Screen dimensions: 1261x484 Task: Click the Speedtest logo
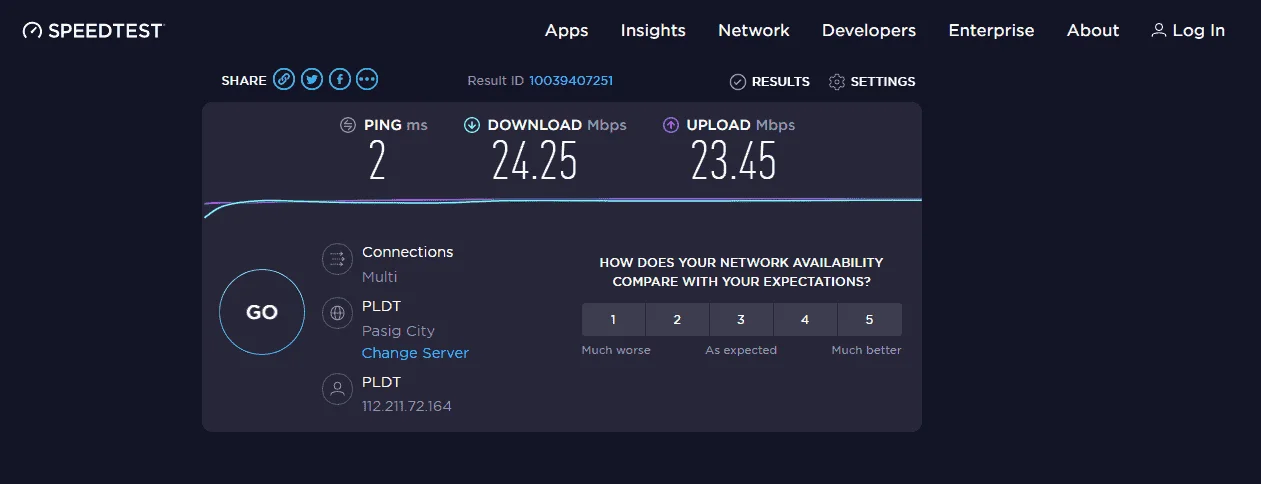point(93,31)
